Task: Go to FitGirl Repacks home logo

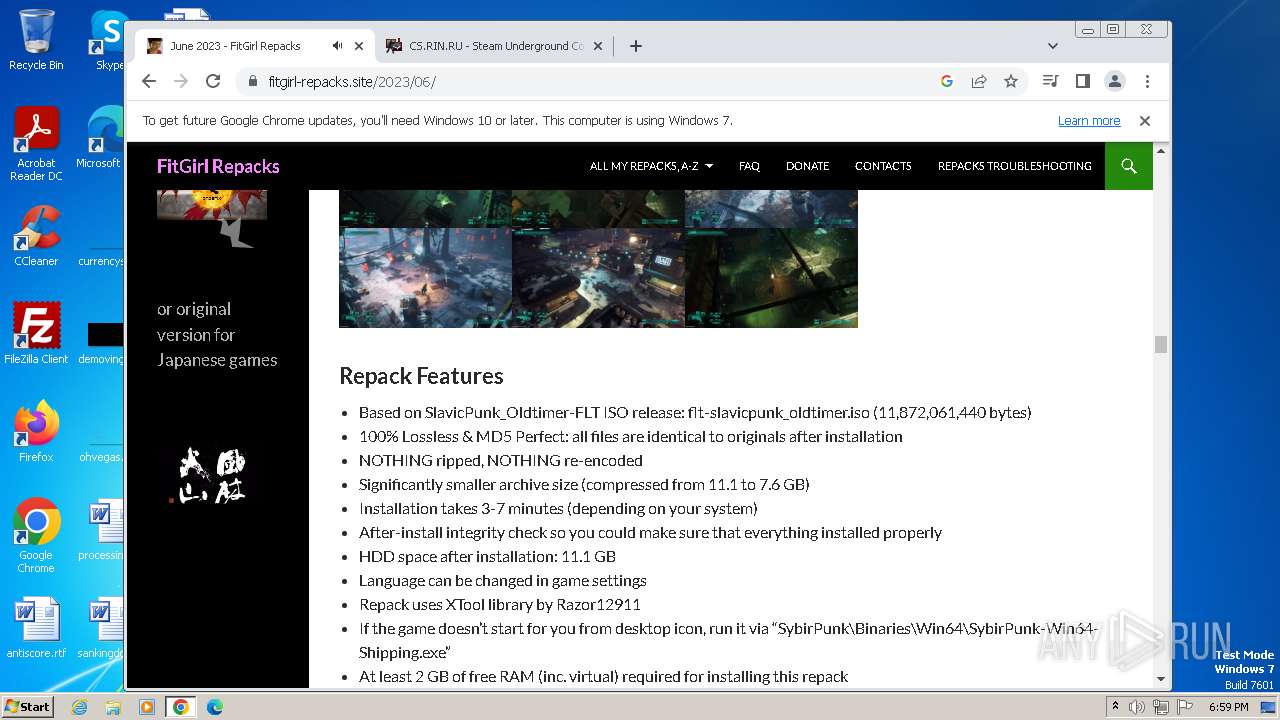Action: pos(218,166)
